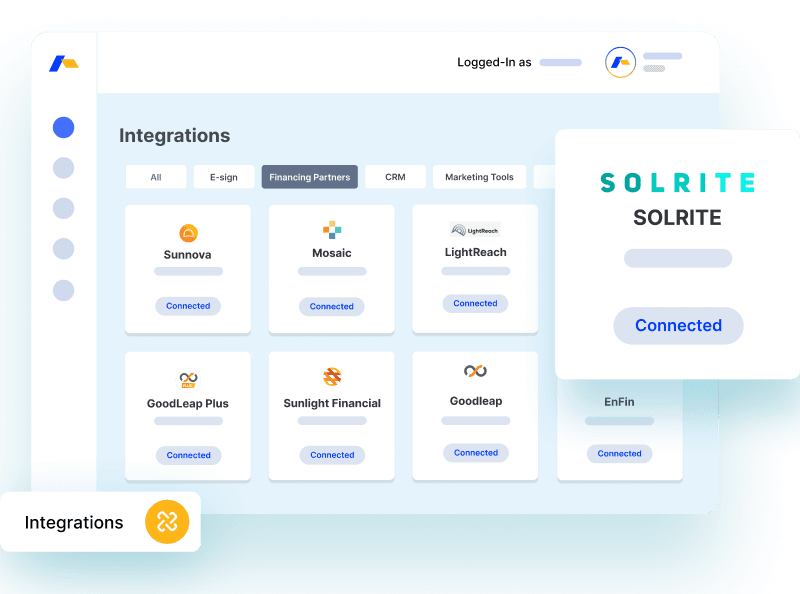Click the EnFin card name
This screenshot has width=800, height=594.
pyautogui.click(x=619, y=402)
